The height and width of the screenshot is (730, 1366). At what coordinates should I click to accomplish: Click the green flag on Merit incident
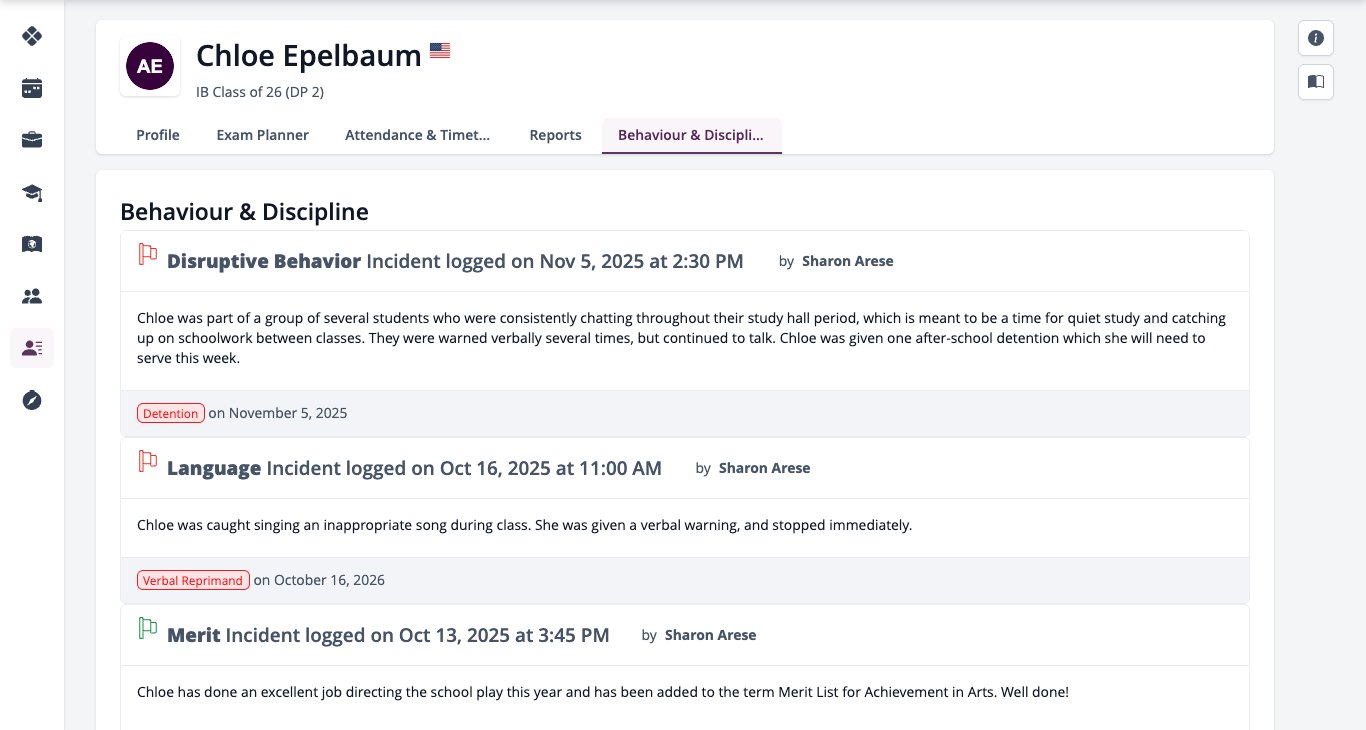pos(148,629)
